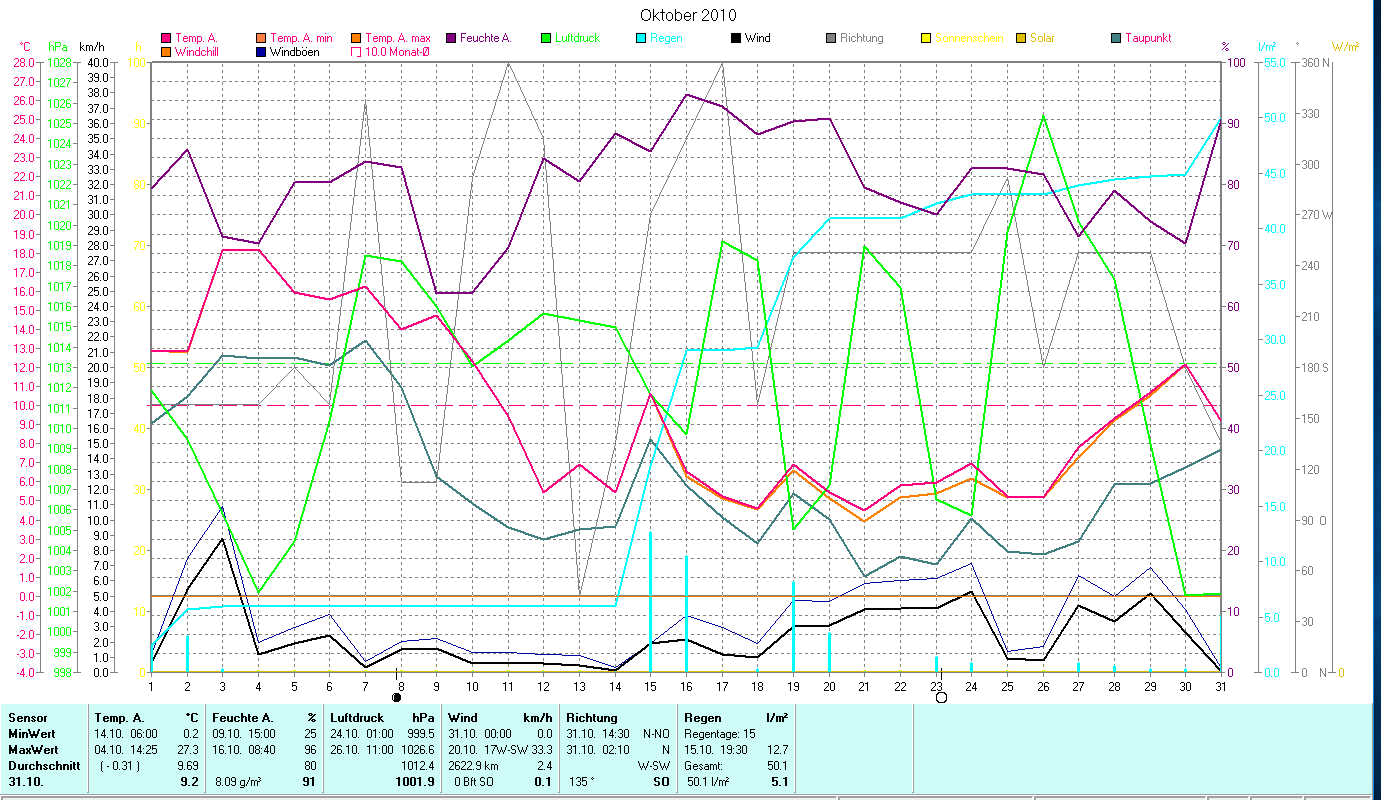Click the °C axis unit label
Image resolution: width=1381 pixels, height=800 pixels.
[25, 47]
